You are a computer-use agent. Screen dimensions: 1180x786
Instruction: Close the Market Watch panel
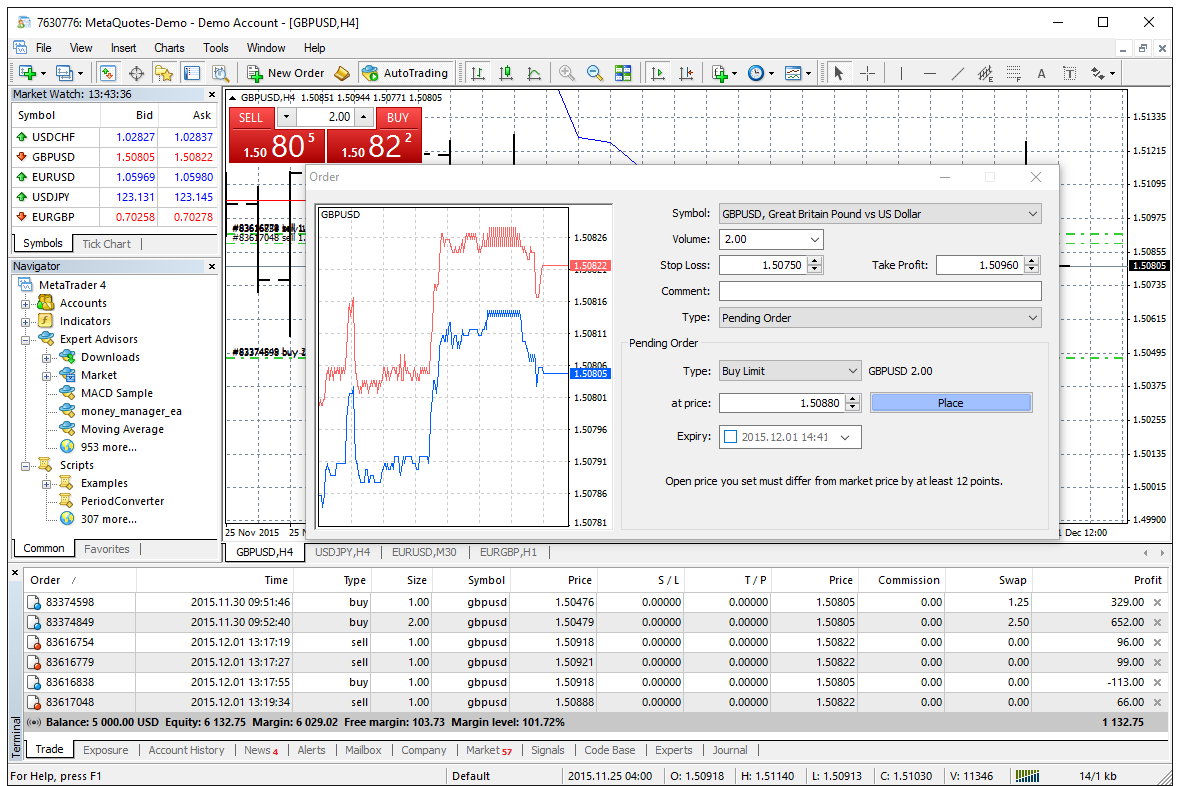click(x=211, y=95)
